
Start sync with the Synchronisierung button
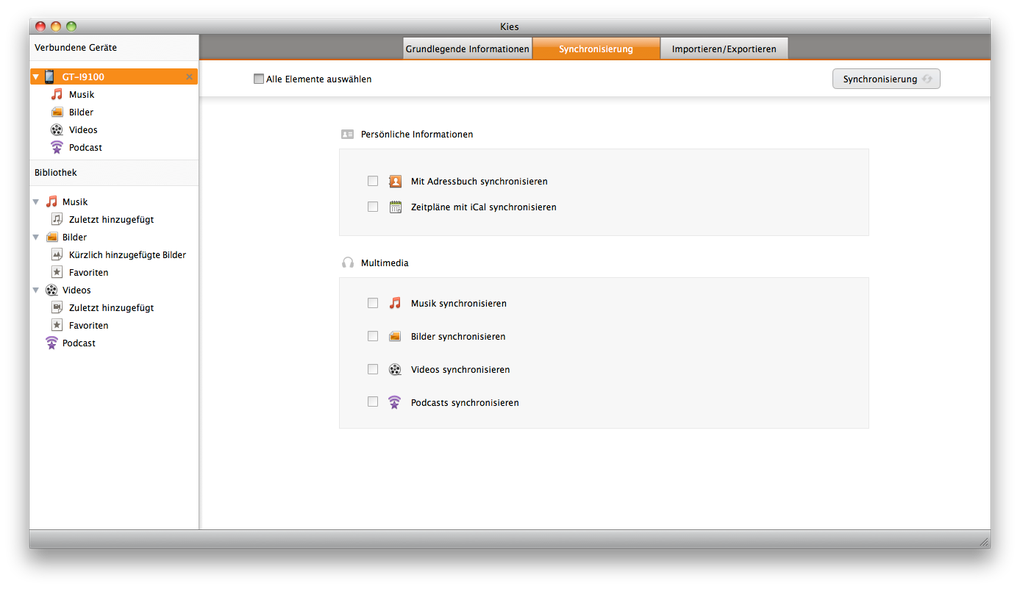point(886,79)
